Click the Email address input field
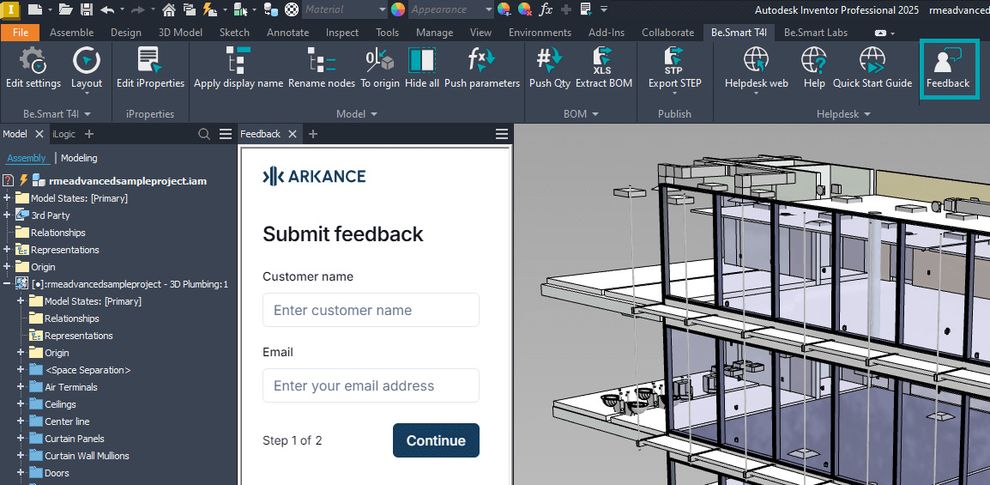 (x=371, y=385)
